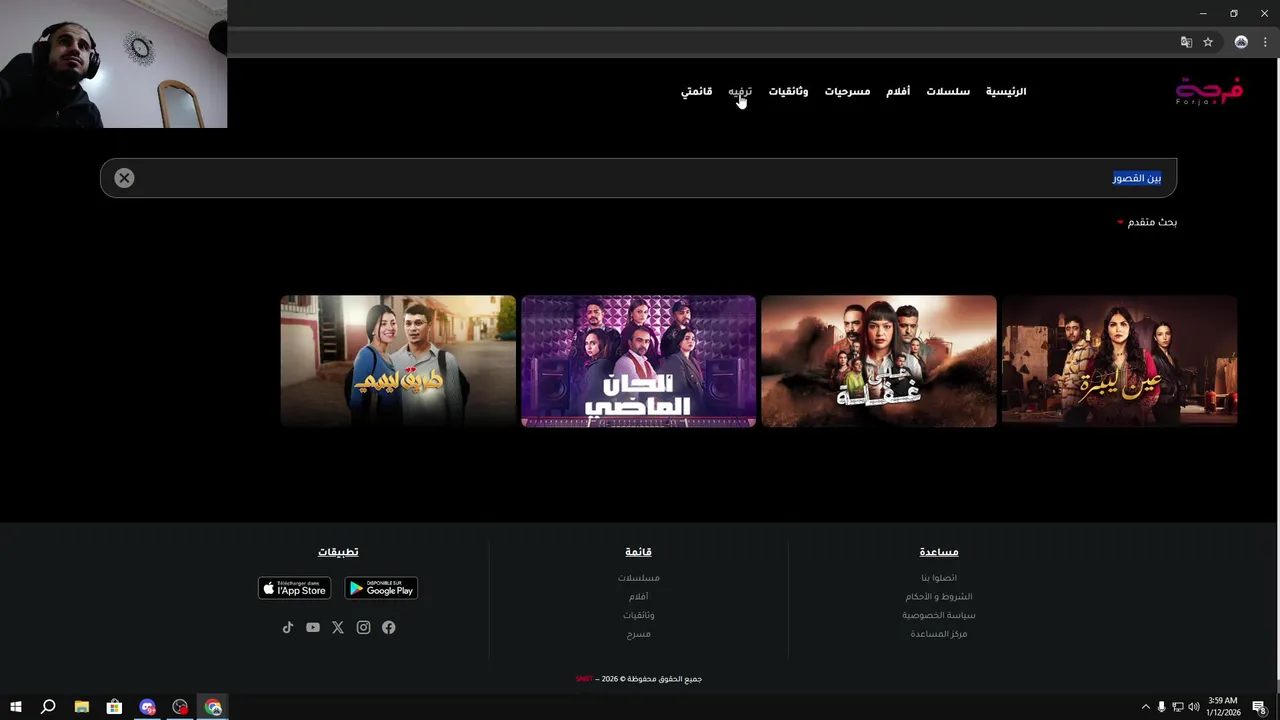Bookmark this page with the star icon
Screen dimensions: 1280x720
pyautogui.click(x=1208, y=42)
